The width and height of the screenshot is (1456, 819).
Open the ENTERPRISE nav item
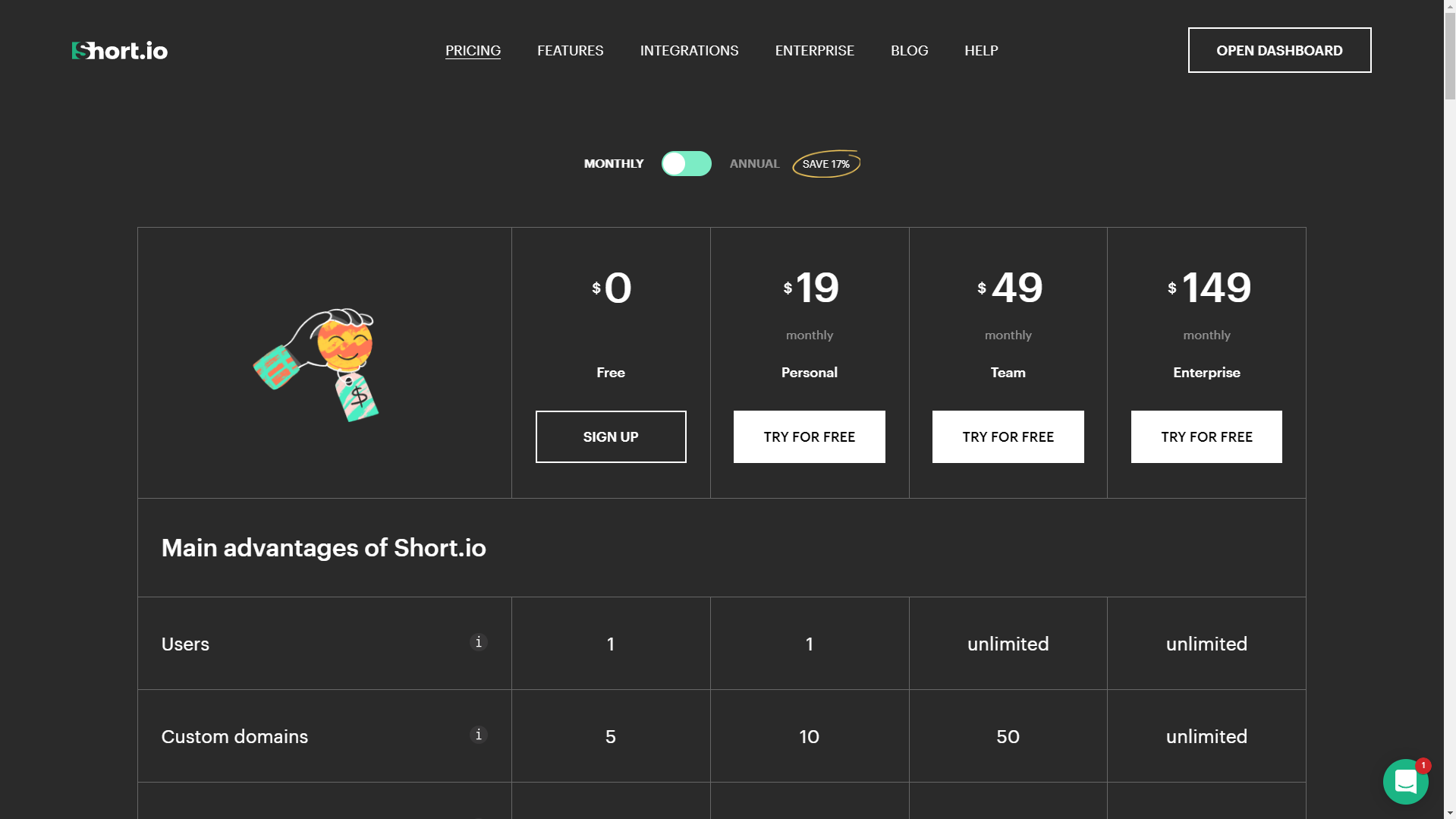tap(814, 50)
